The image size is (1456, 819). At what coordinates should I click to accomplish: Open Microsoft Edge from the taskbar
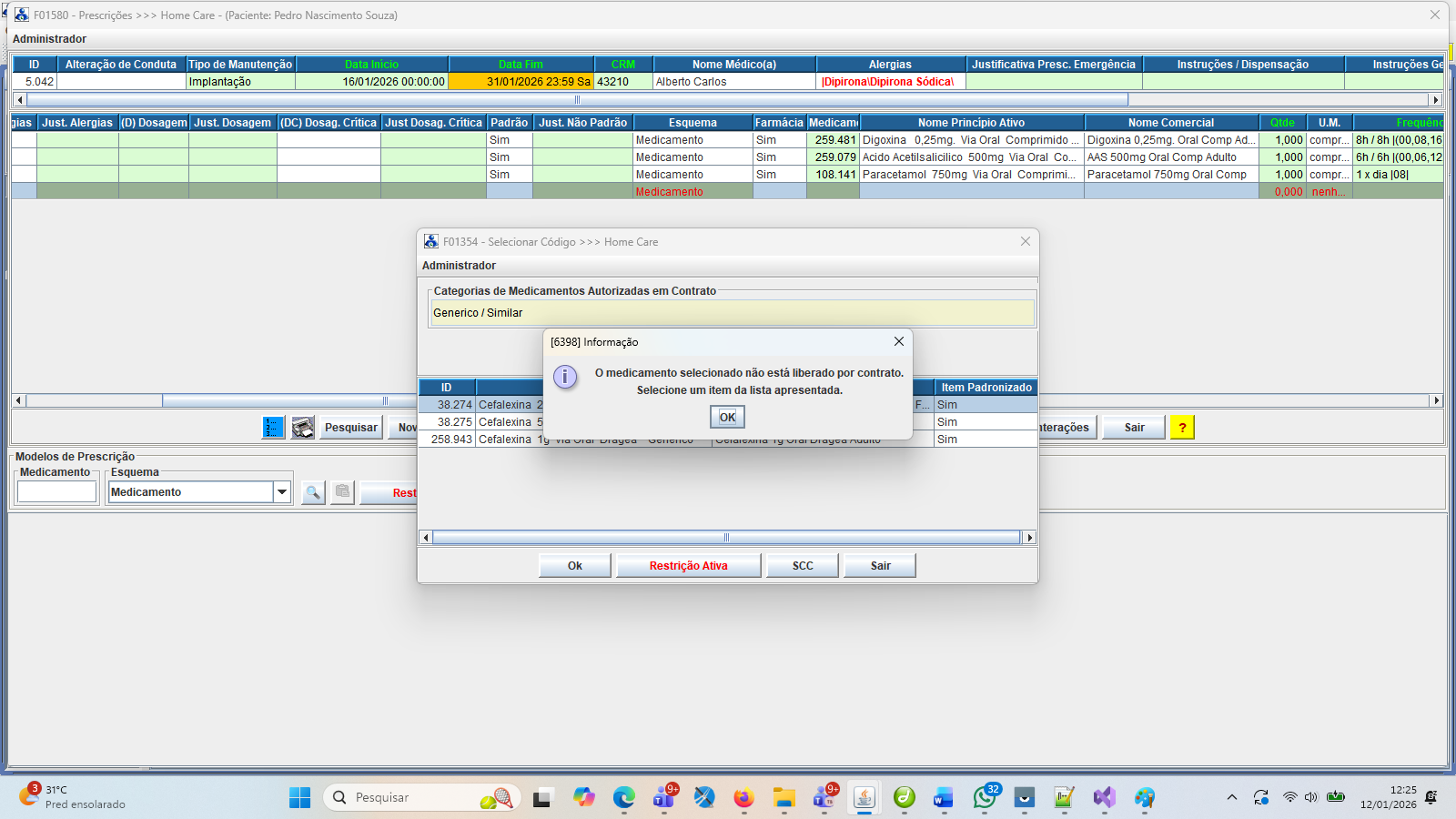coord(623,798)
